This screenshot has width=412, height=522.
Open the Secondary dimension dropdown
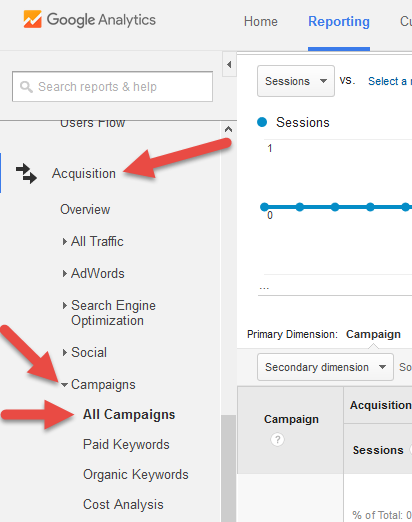pyautogui.click(x=325, y=367)
